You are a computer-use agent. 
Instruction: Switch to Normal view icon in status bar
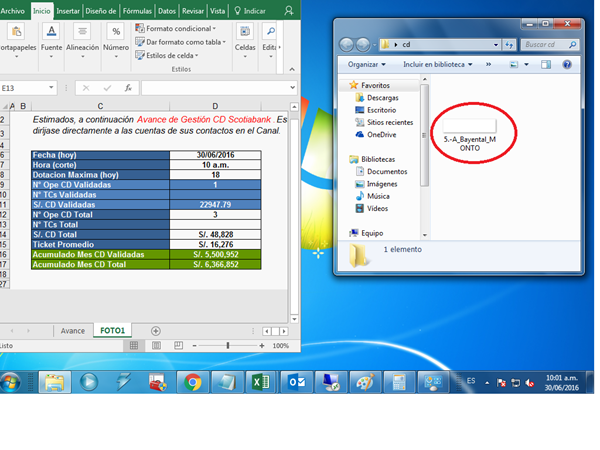(x=134, y=346)
